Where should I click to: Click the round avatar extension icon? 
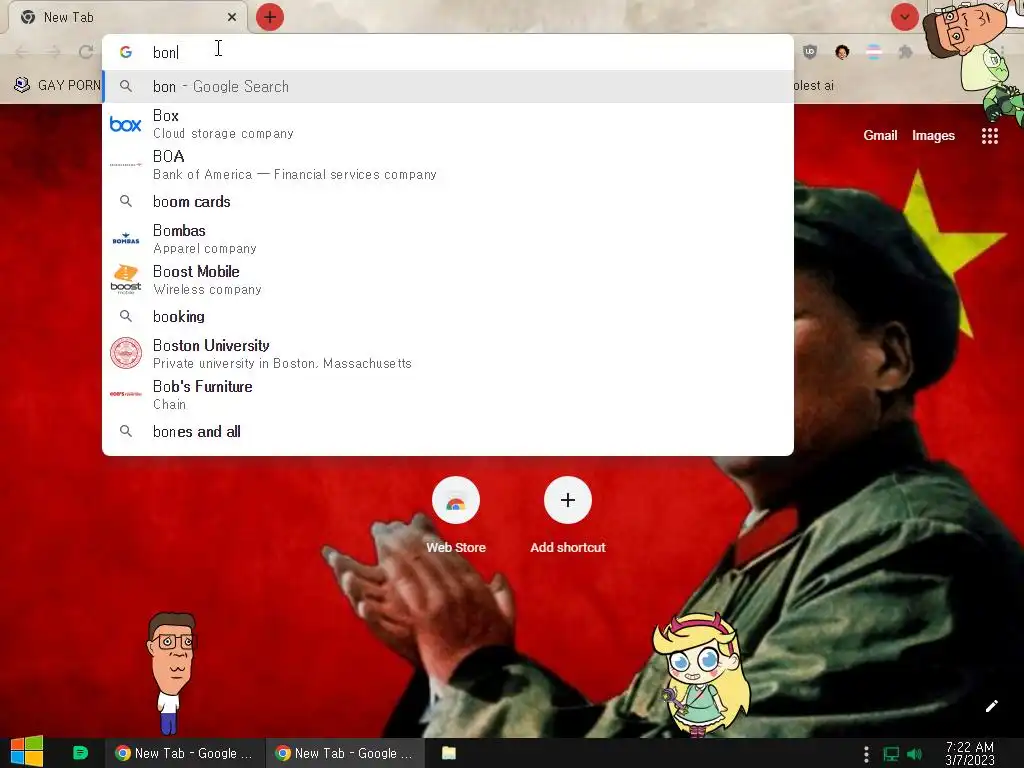pyautogui.click(x=842, y=52)
